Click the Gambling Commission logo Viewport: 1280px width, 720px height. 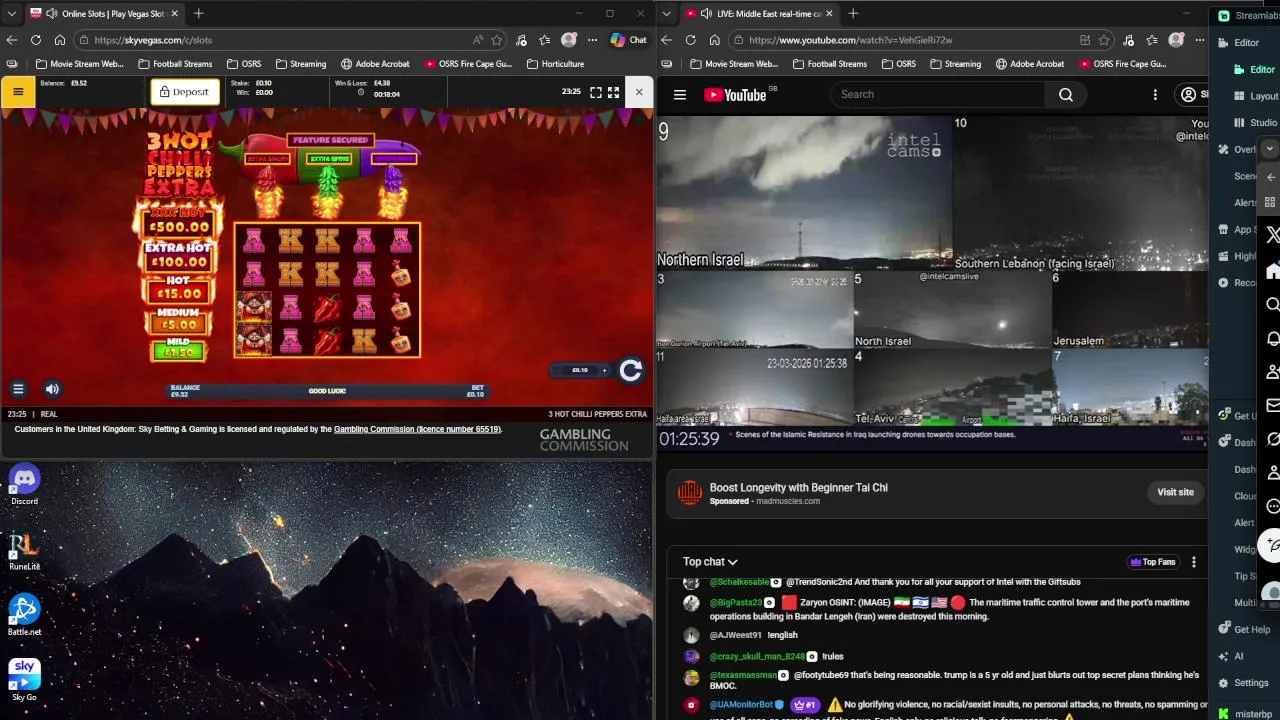click(x=584, y=440)
